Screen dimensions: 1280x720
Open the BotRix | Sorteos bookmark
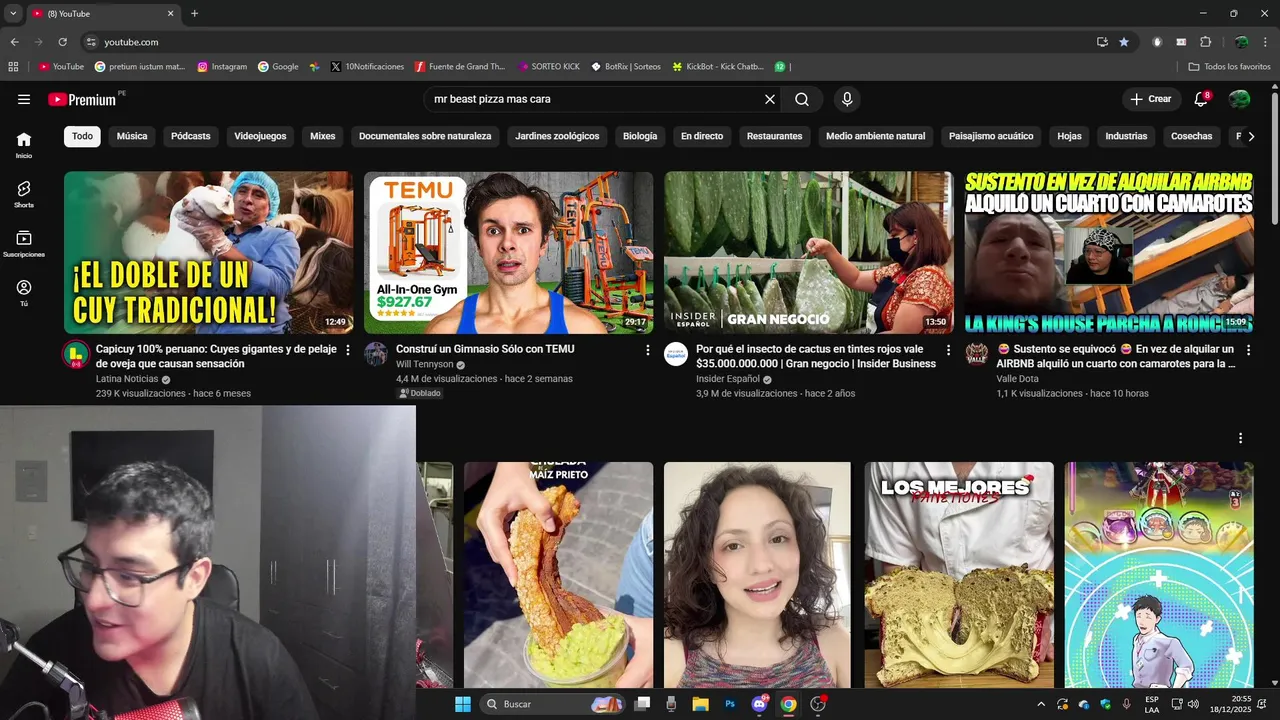[626, 67]
